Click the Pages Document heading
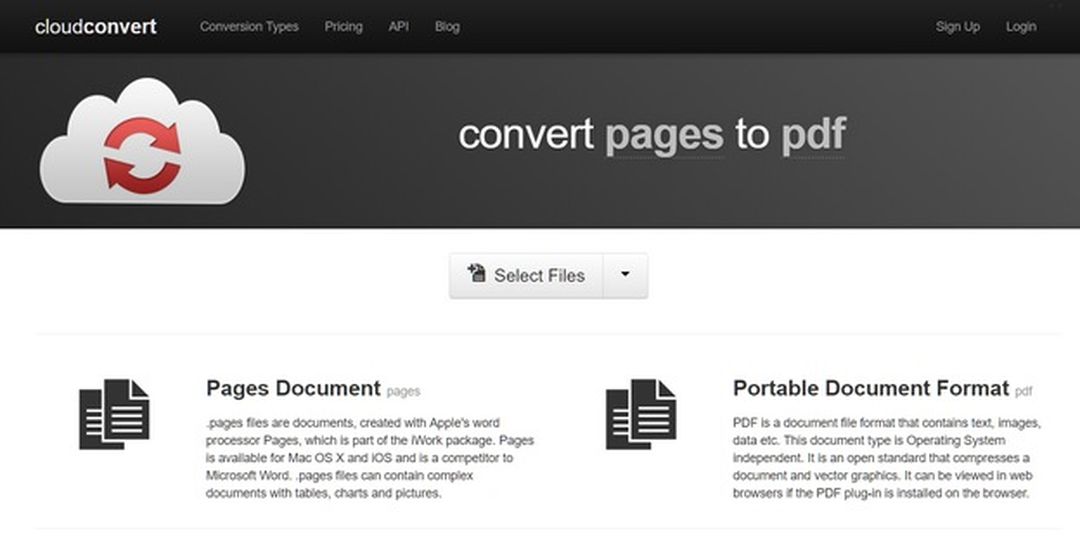This screenshot has width=1080, height=552. 293,388
